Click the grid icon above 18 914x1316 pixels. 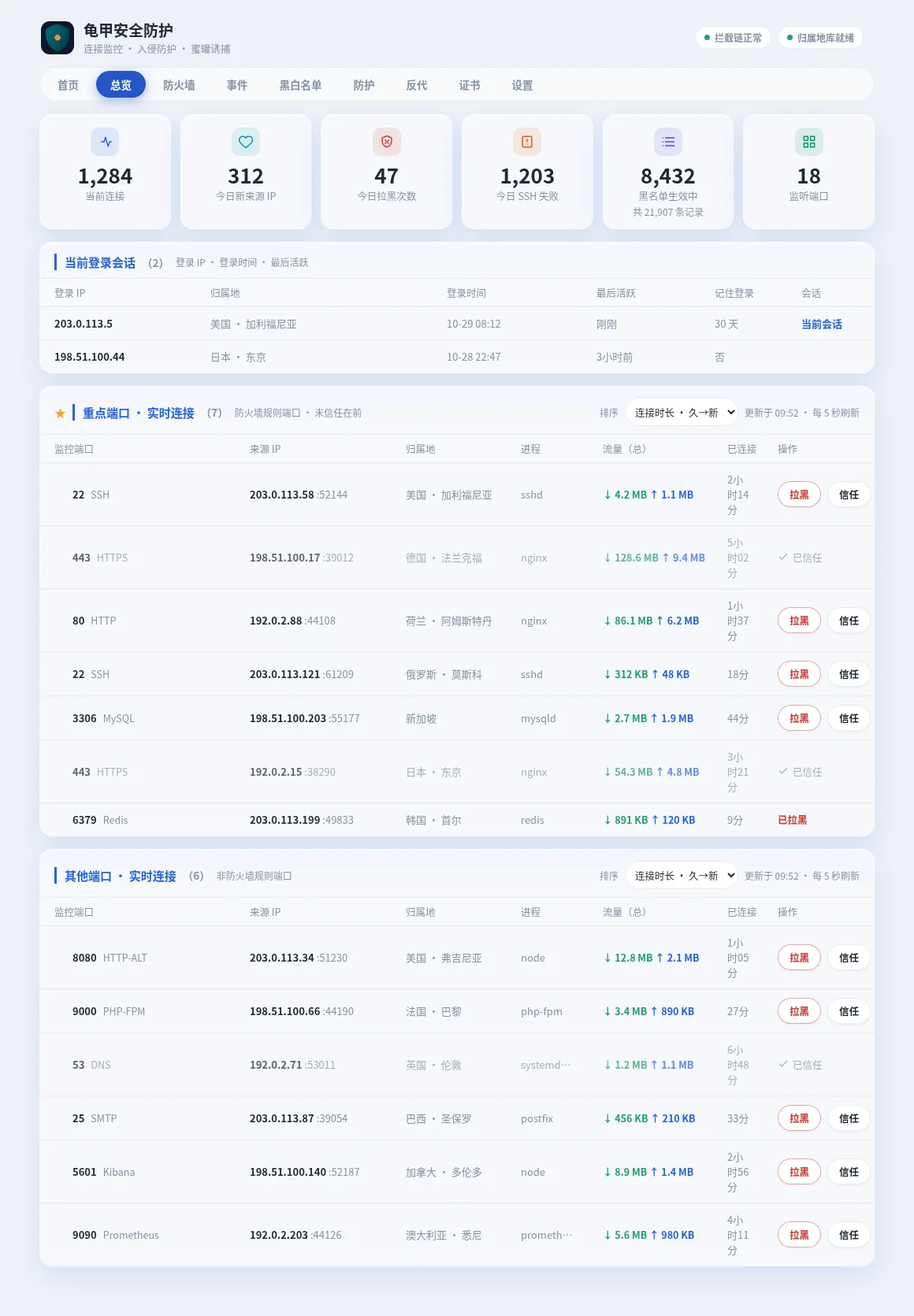coord(808,142)
